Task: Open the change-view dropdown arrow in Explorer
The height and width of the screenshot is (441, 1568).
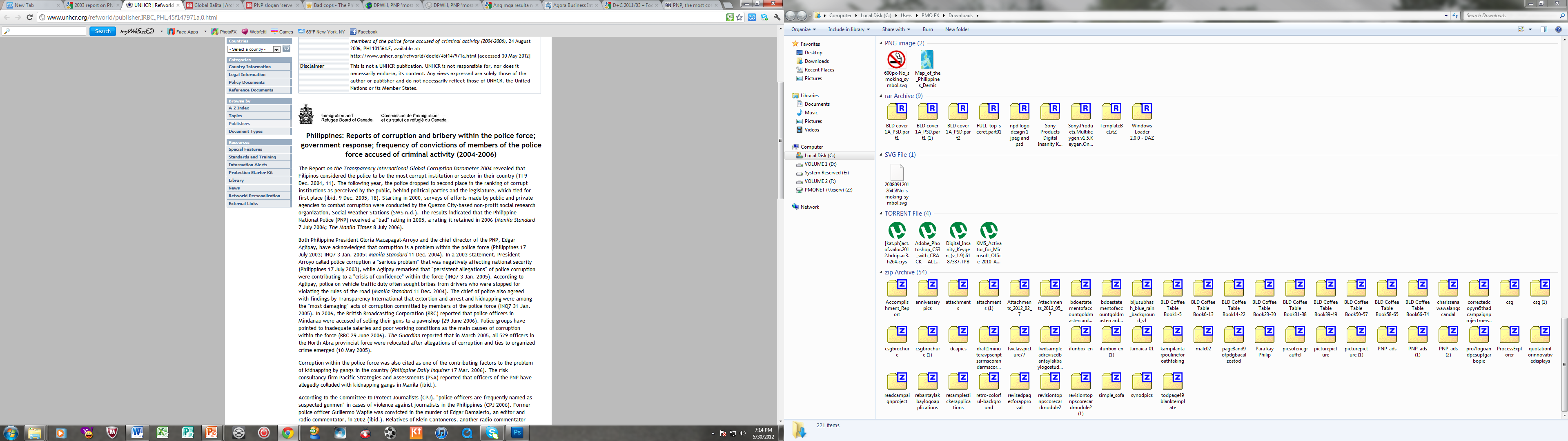Action: [x=1530, y=29]
